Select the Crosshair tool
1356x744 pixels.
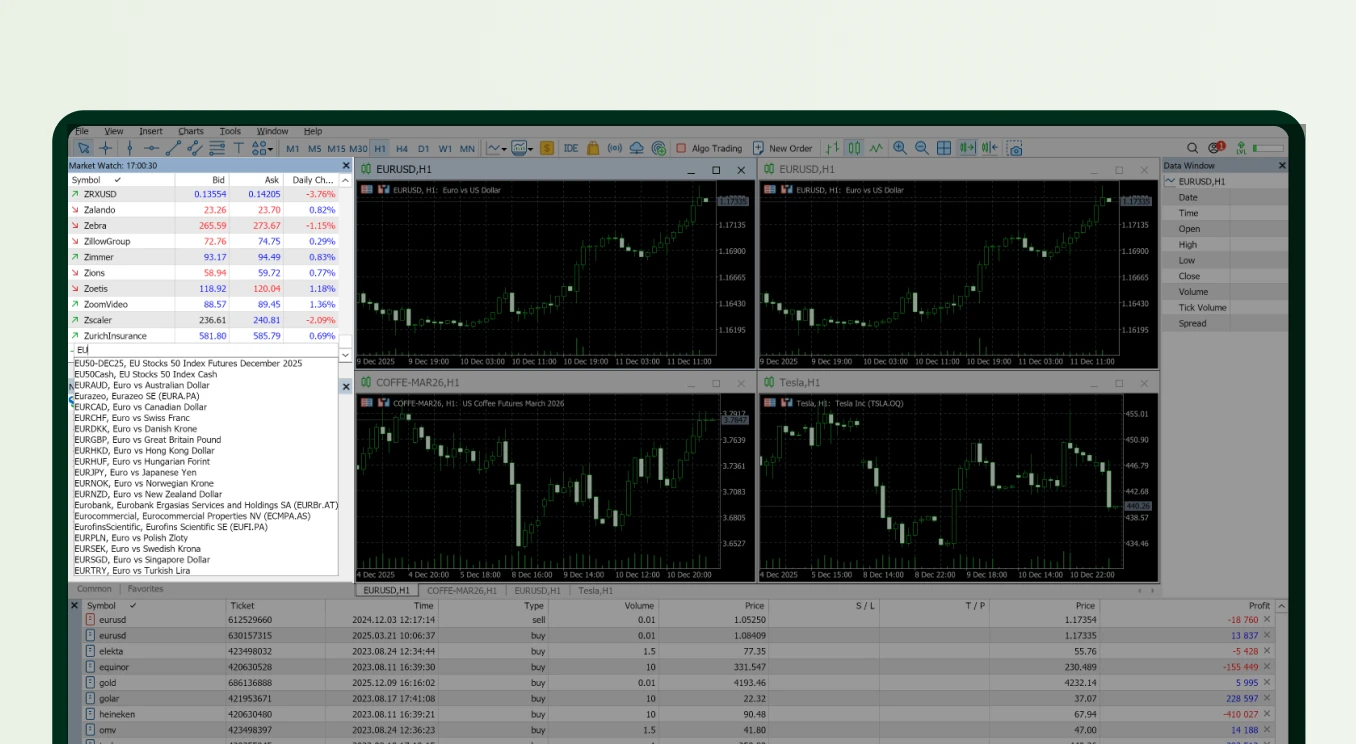106,147
